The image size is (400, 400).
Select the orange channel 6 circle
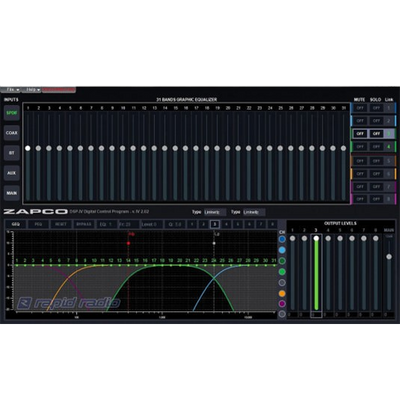click(x=282, y=294)
